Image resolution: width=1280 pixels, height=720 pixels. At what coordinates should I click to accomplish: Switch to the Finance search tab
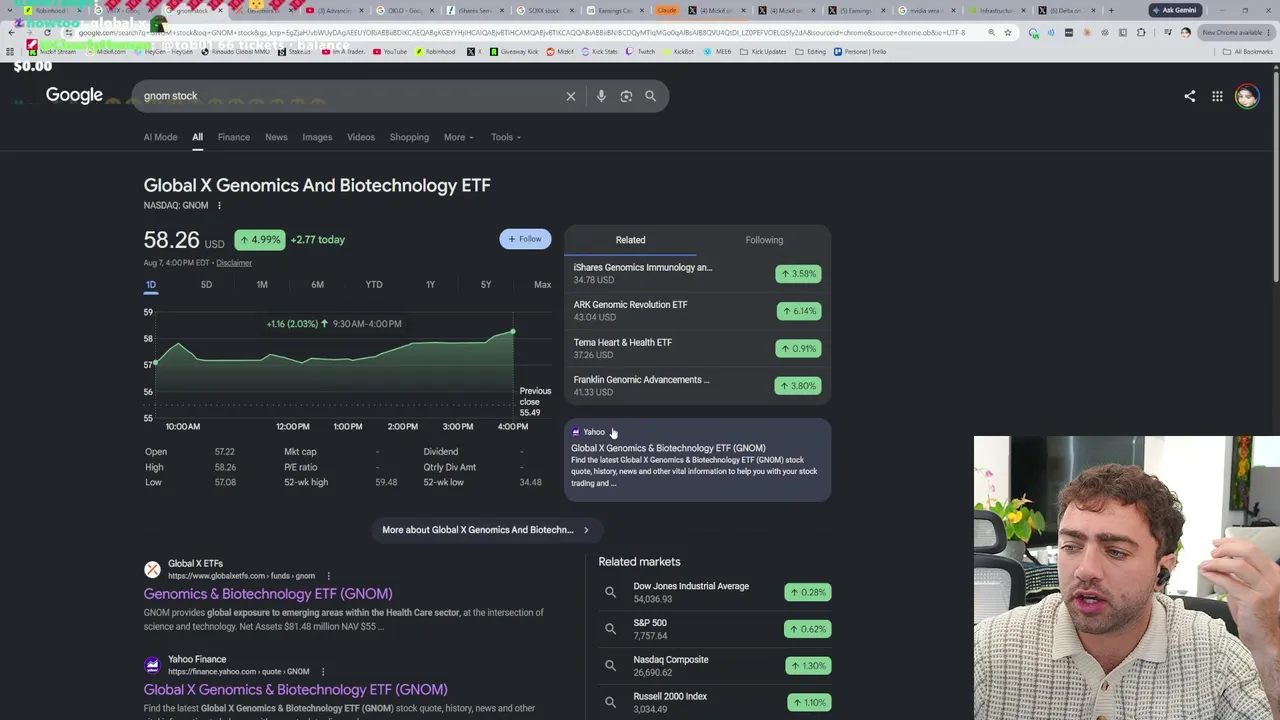(234, 137)
